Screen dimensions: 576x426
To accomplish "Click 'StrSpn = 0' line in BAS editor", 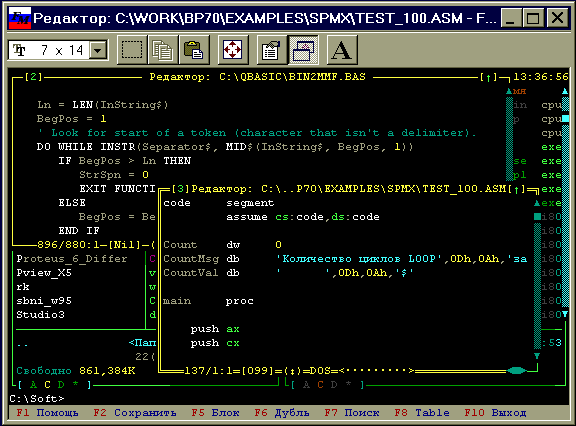I will (114, 175).
